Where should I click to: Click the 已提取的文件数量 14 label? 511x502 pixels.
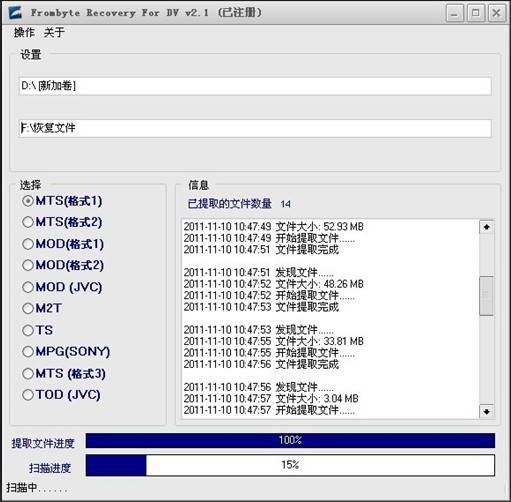coord(239,204)
